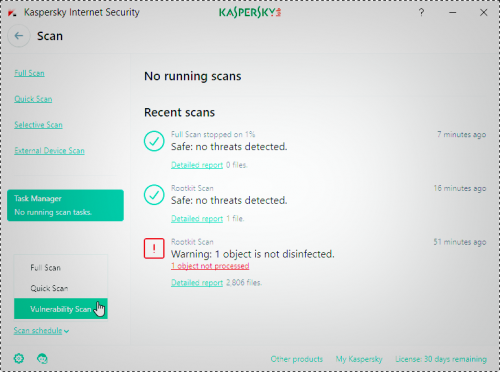Click the Full Scan green checkmark icon
The width and height of the screenshot is (500, 372).
(154, 141)
